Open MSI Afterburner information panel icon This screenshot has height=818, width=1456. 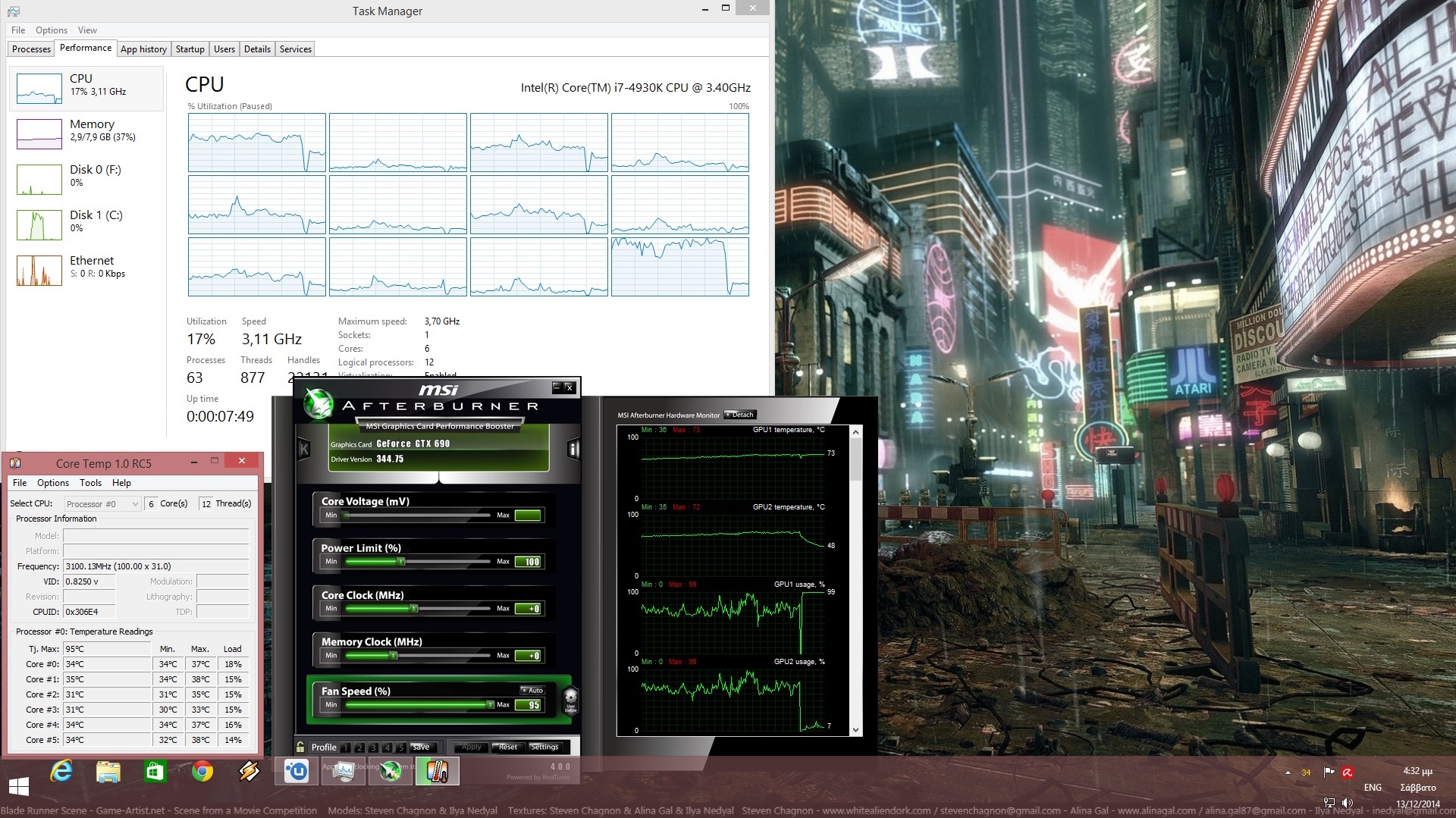pos(573,450)
